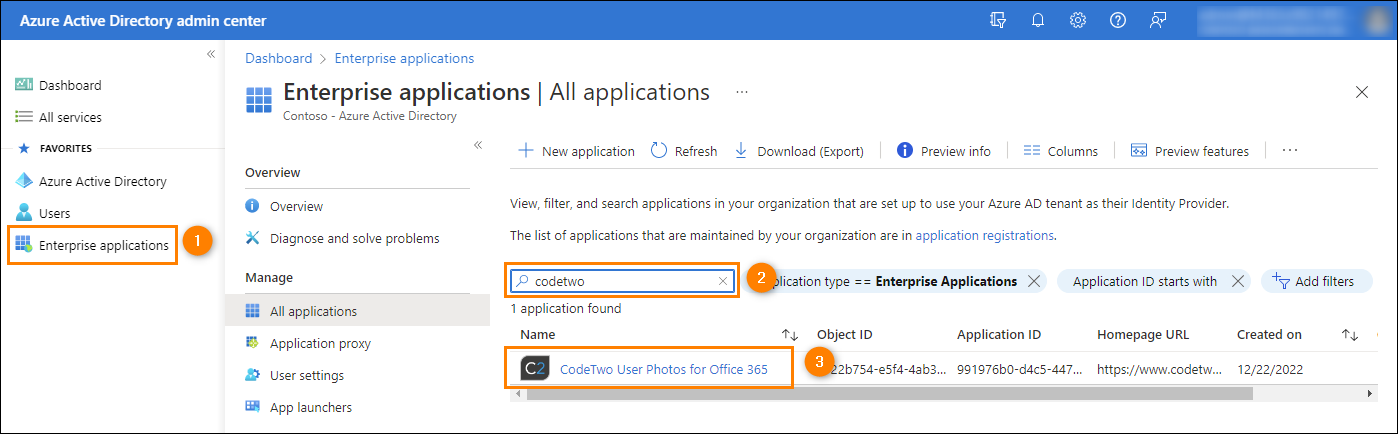The height and width of the screenshot is (434, 1398).
Task: Collapse the left navigation sidebar
Action: pos(211,54)
